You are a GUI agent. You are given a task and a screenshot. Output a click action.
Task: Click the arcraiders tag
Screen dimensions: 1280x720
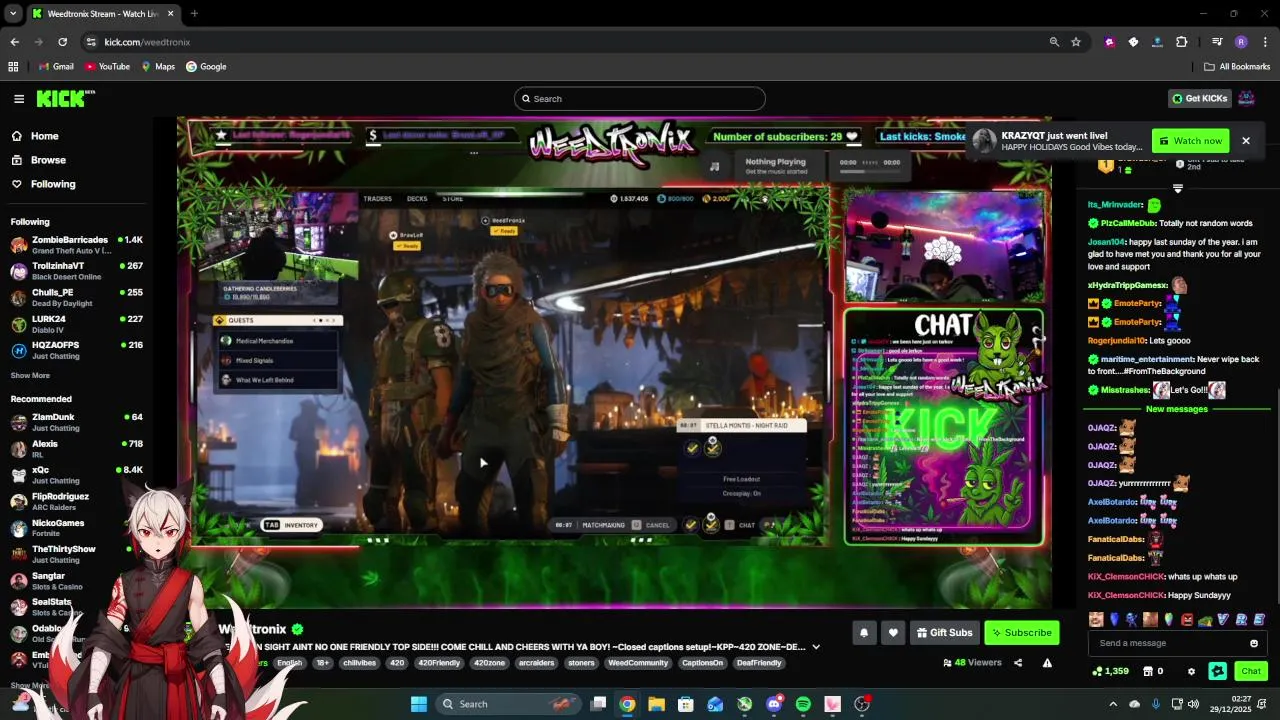tap(536, 663)
